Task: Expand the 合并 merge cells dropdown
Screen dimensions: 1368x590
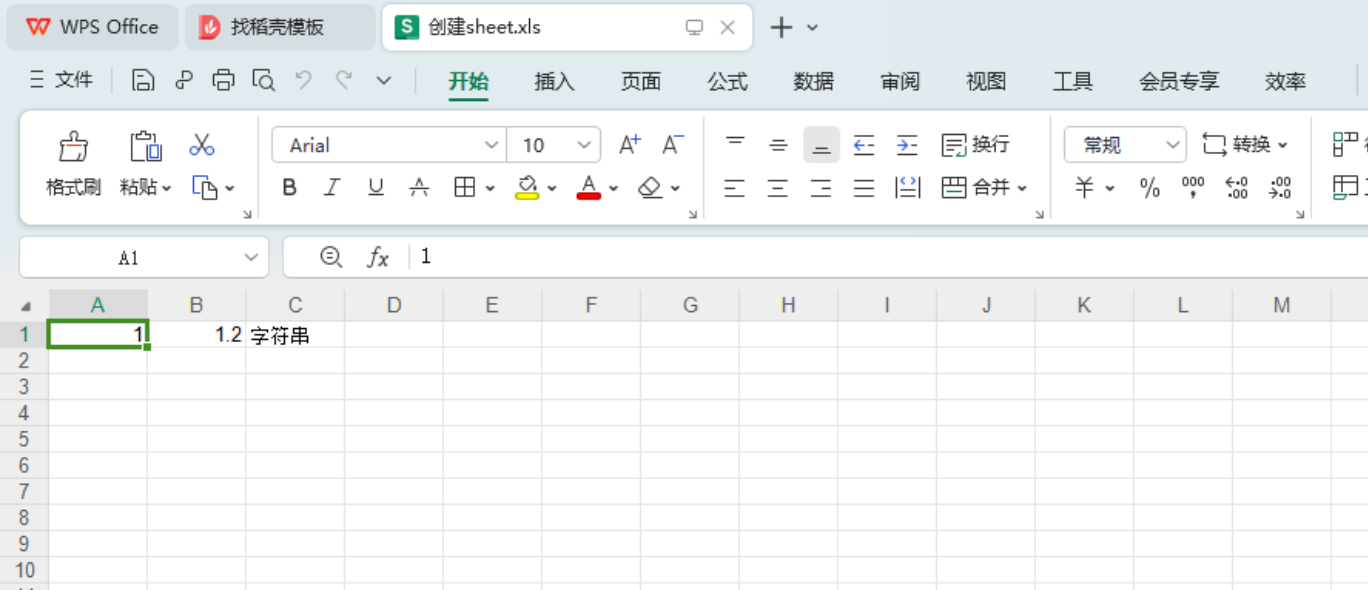Action: [1022, 187]
